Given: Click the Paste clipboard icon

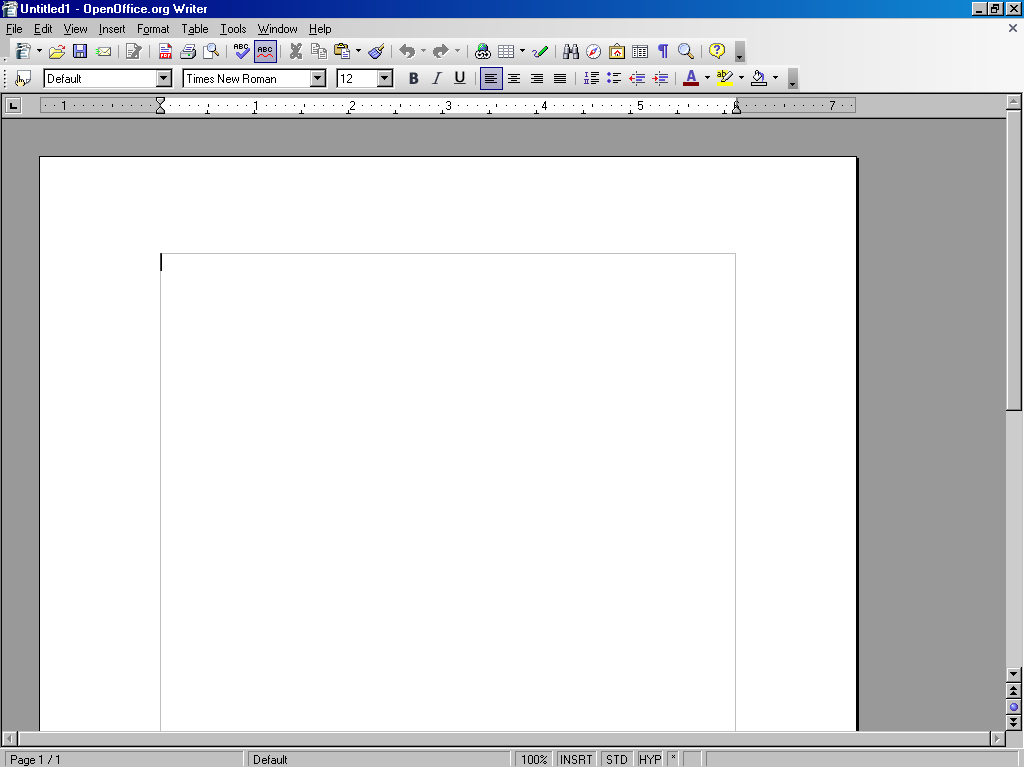Looking at the screenshot, I should [342, 51].
